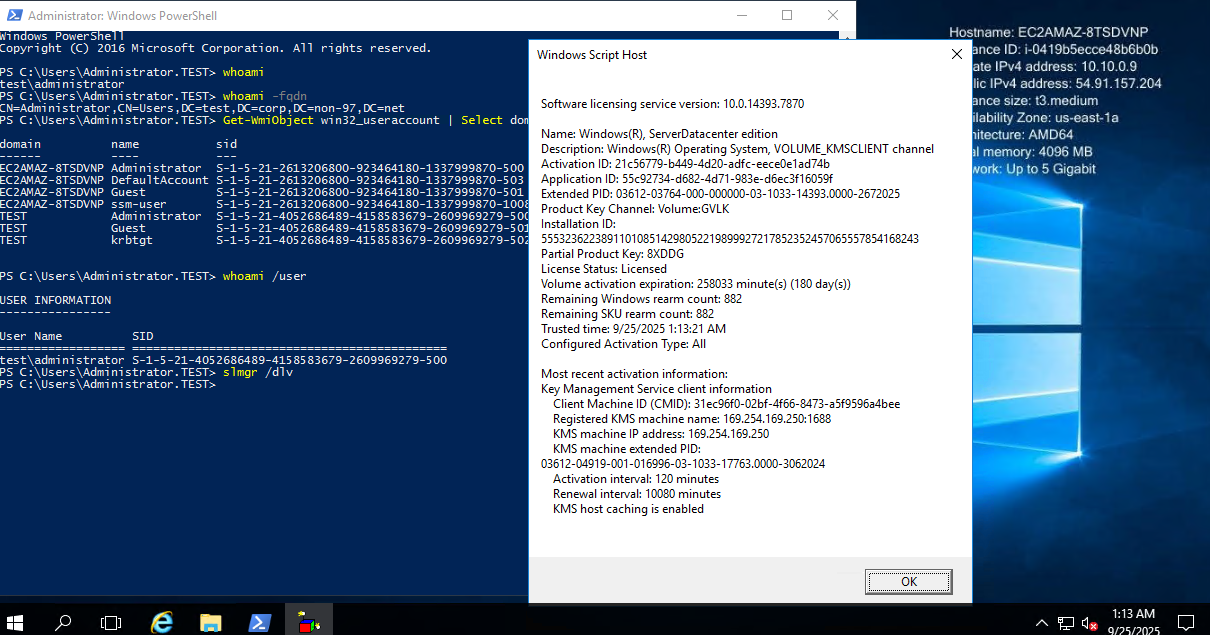
Task: Click the muted volume tray icon
Action: (1090, 622)
